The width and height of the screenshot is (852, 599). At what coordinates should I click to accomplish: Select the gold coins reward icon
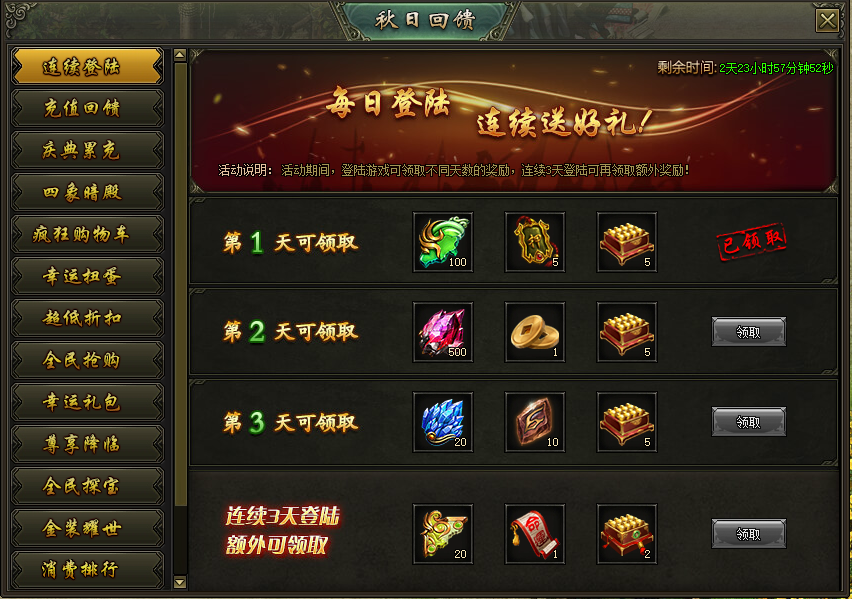pyautogui.click(x=535, y=332)
